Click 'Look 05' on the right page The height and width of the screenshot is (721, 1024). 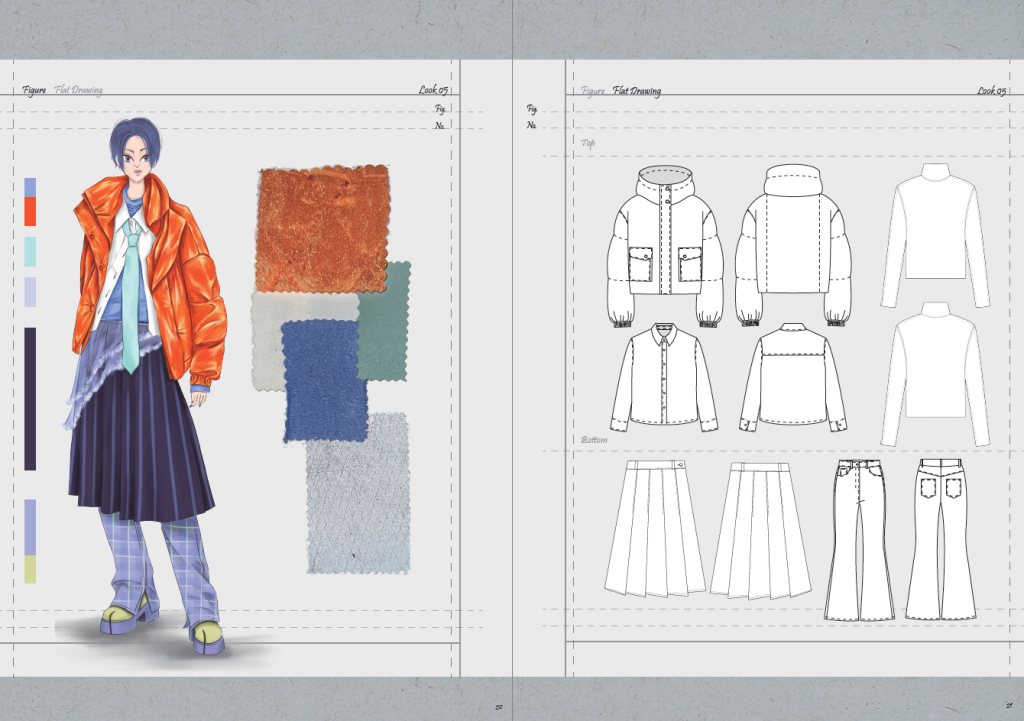[x=991, y=91]
